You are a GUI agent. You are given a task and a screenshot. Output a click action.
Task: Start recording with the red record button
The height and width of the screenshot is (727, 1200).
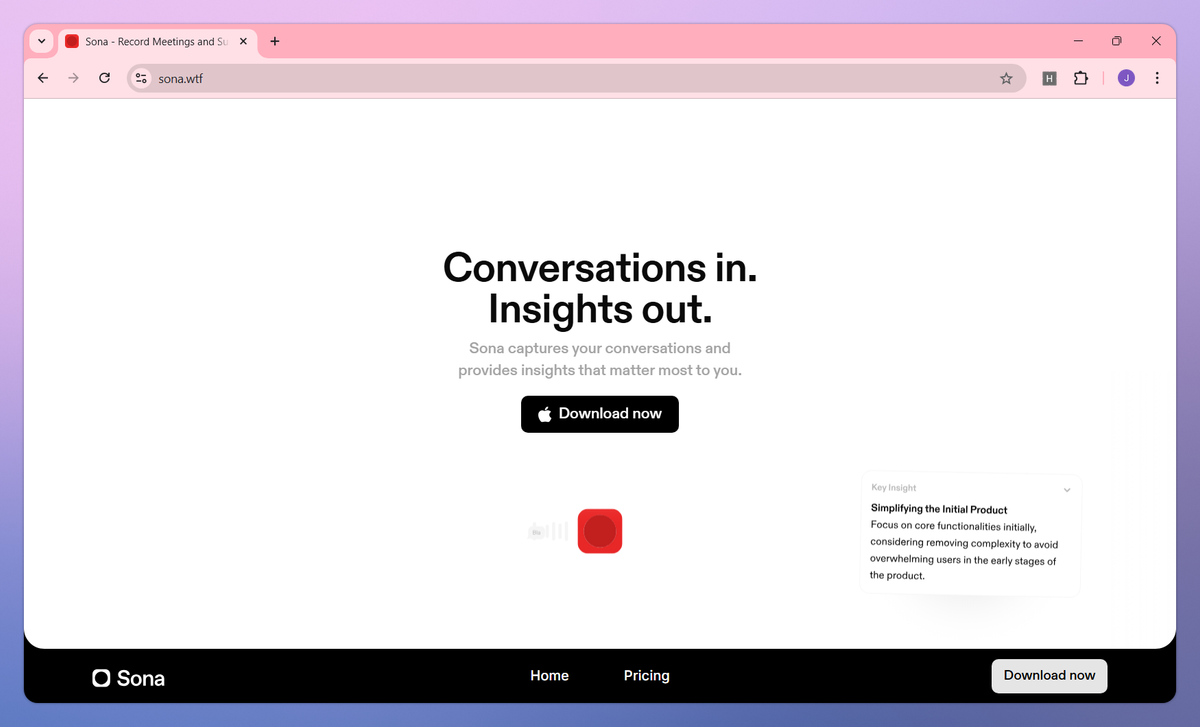[x=600, y=531]
